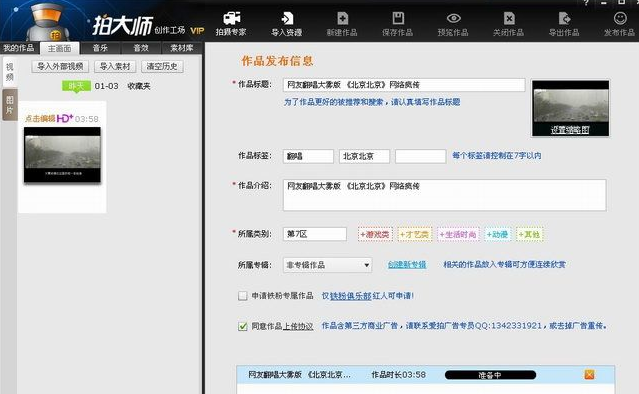Select the 01-03 date entry
This screenshot has width=639, height=394.
tap(106, 86)
